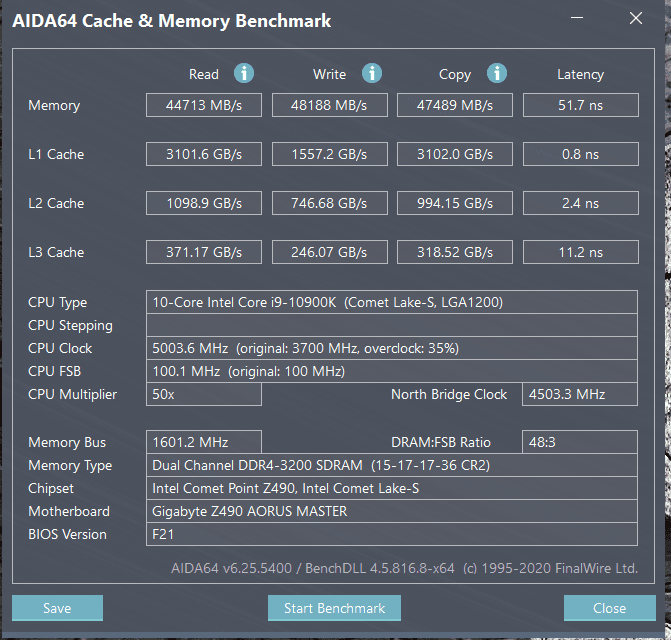
Task: Select L1 Cache copy 3102.0 GB/s
Action: click(455, 154)
